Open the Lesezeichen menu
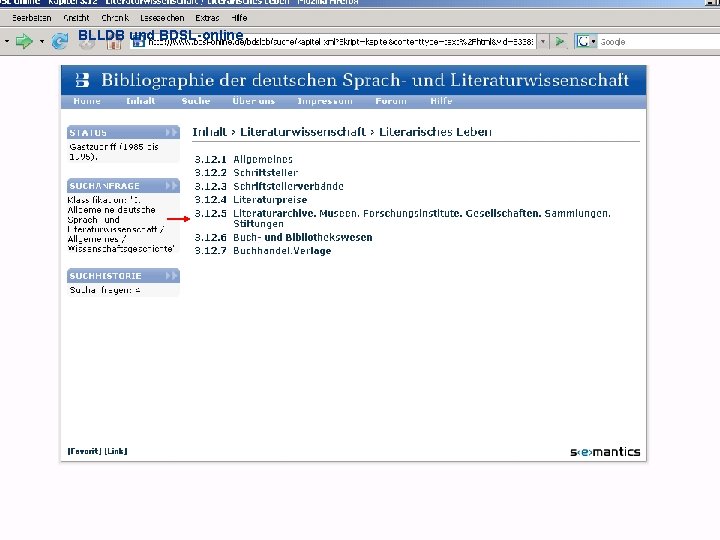Screen dimensions: 720x540 (x=162, y=18)
